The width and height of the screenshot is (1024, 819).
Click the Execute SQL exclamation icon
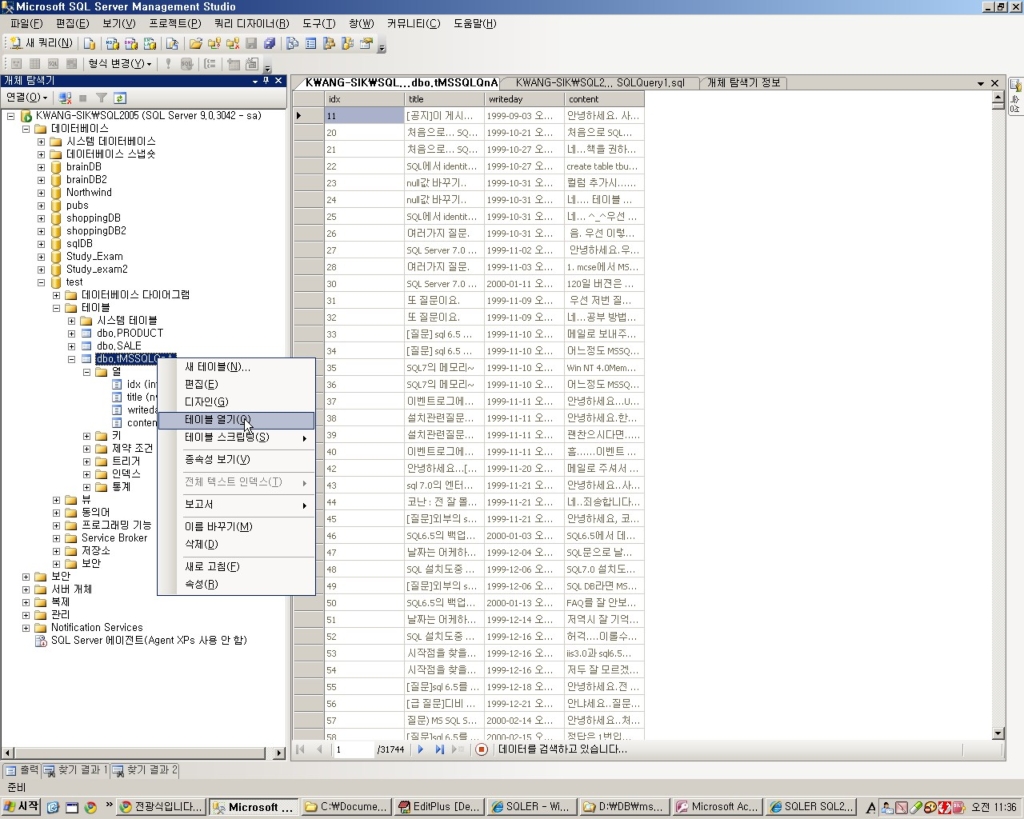(168, 63)
